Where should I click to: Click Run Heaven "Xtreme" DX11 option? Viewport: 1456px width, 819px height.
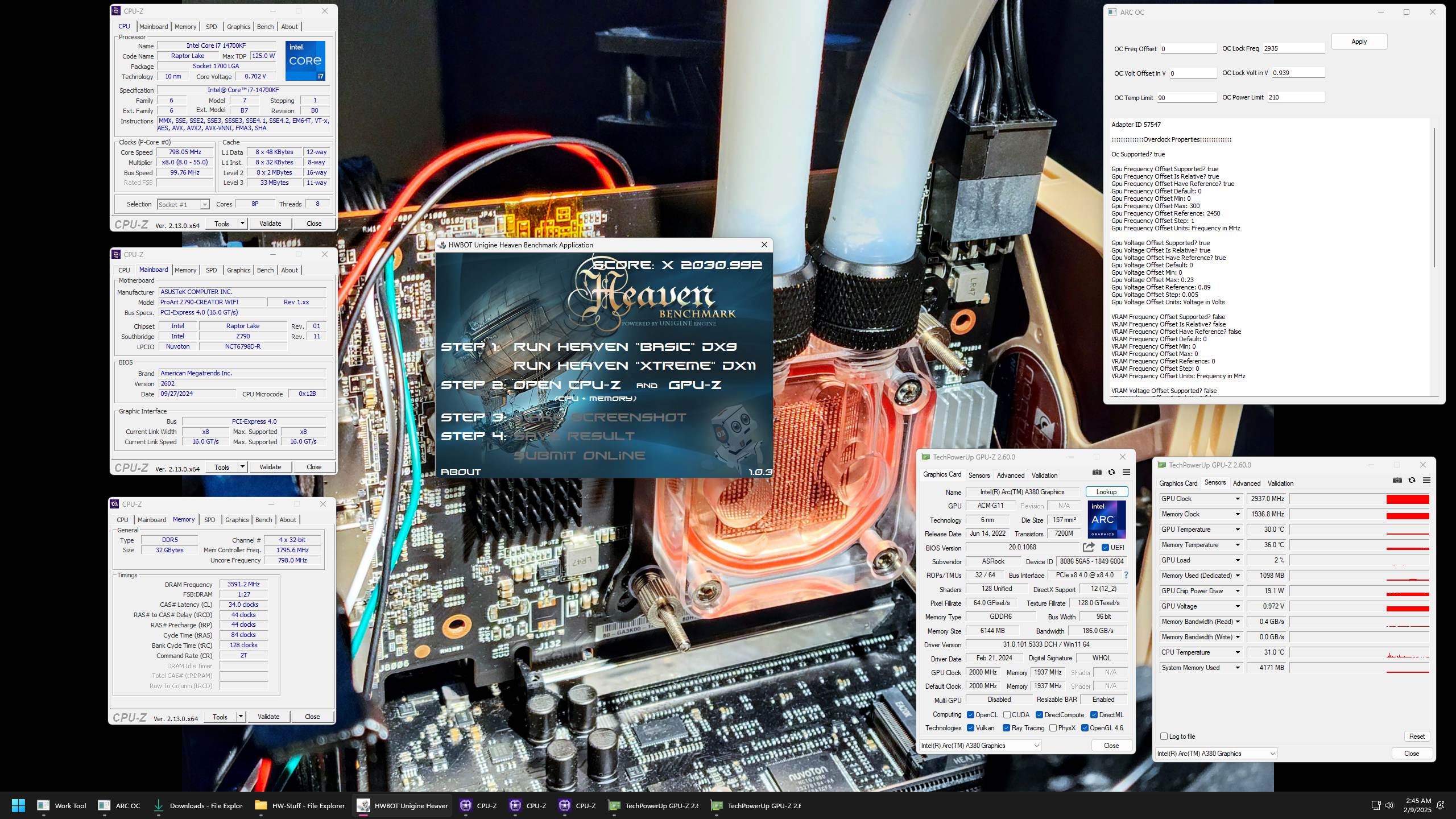click(x=635, y=366)
